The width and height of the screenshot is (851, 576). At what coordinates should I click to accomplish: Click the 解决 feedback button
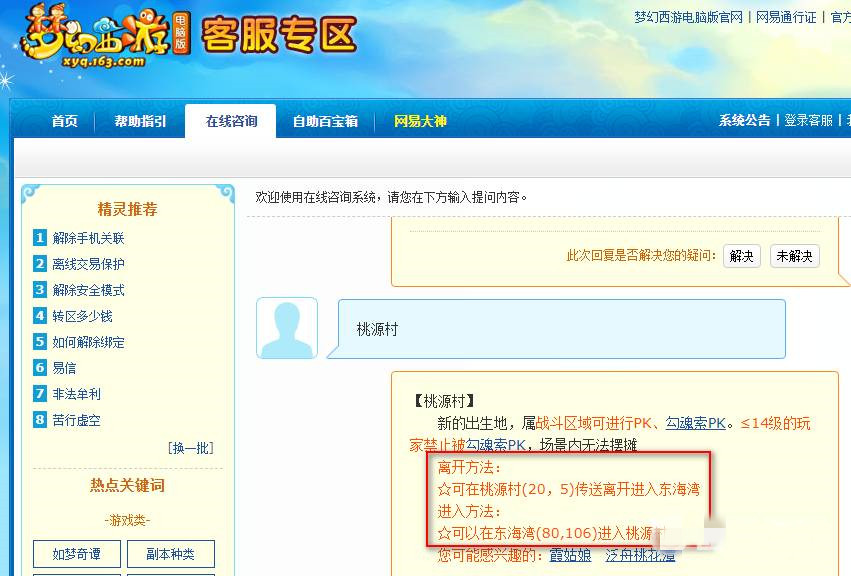pyautogui.click(x=741, y=256)
